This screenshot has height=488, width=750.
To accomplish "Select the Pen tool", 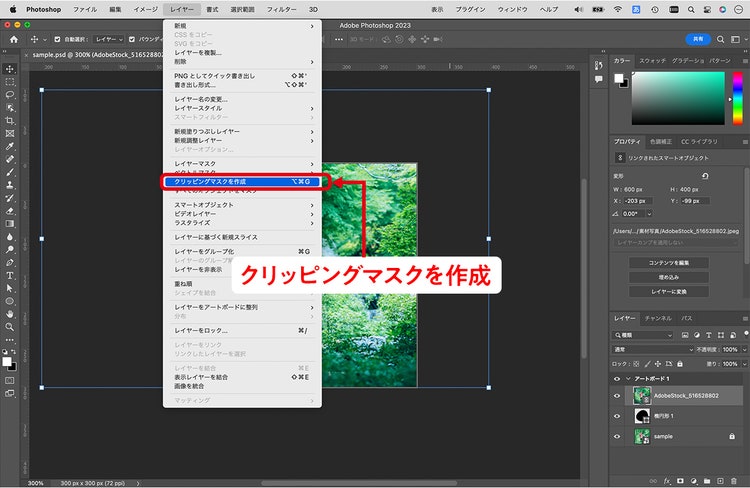I will point(10,263).
